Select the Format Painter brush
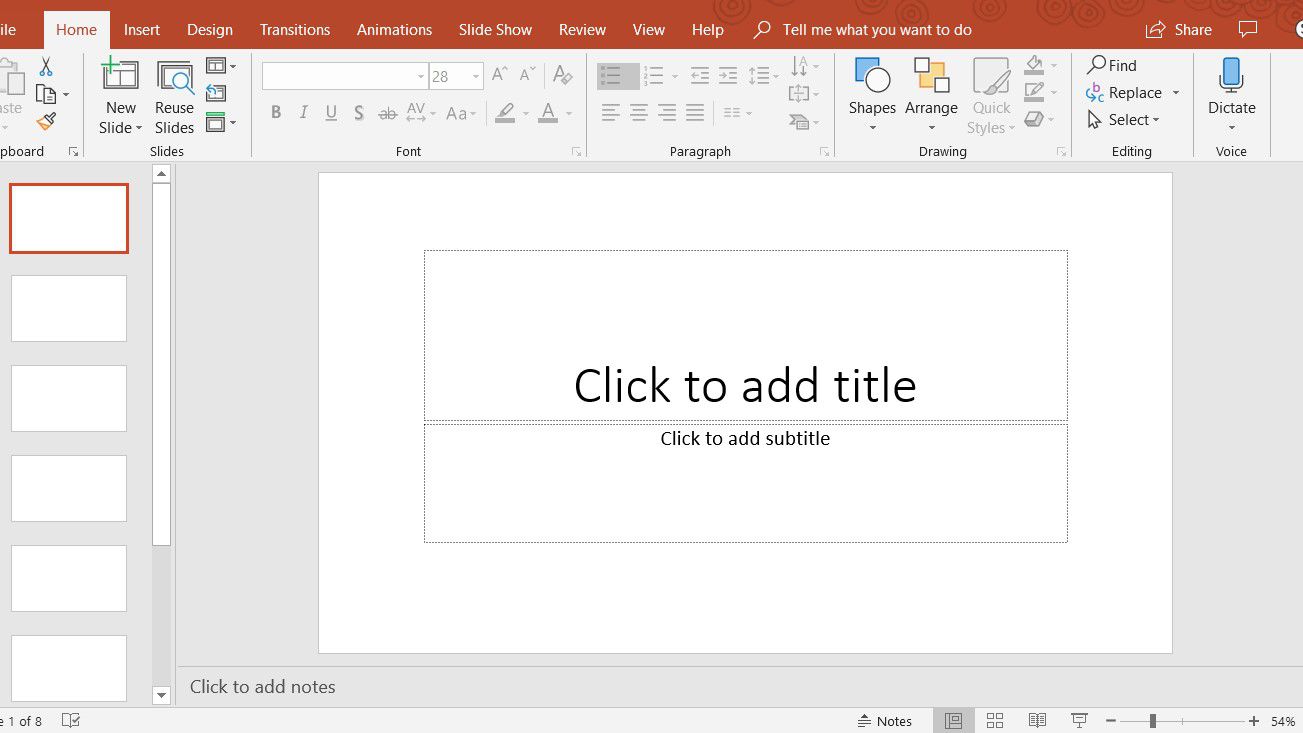This screenshot has width=1303, height=733. click(x=46, y=121)
